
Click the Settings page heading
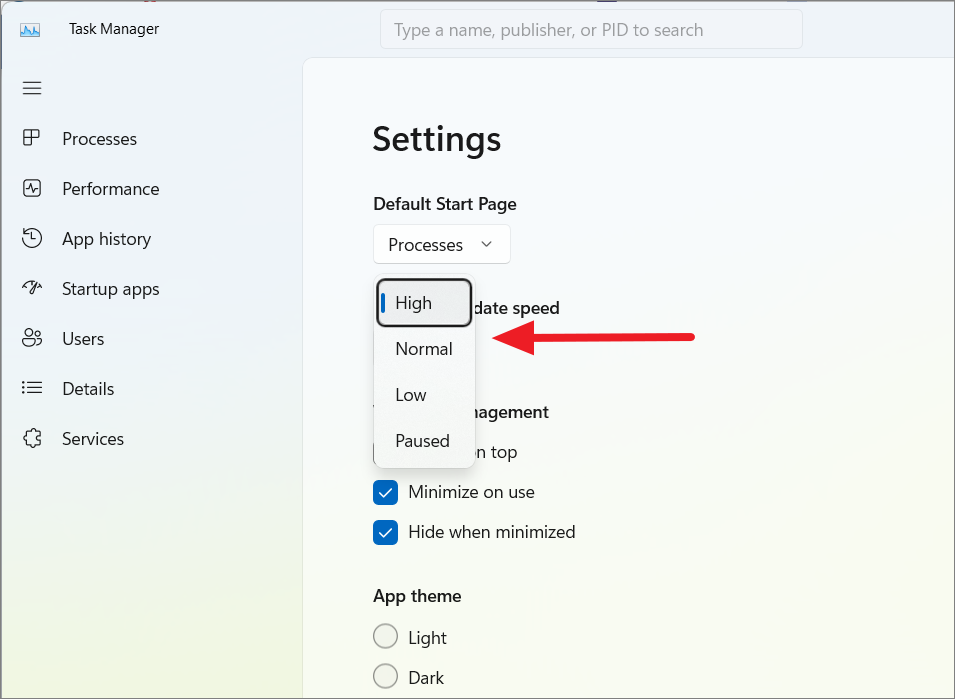click(x=437, y=140)
